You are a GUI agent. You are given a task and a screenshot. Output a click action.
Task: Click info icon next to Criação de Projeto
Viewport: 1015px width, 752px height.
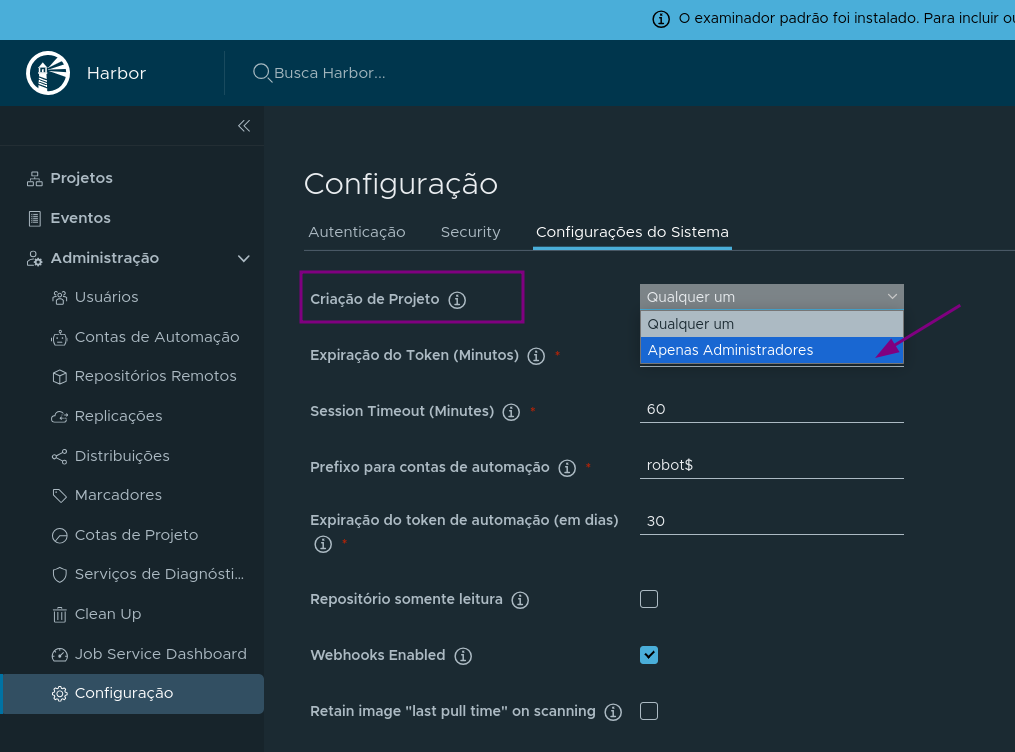click(x=457, y=300)
